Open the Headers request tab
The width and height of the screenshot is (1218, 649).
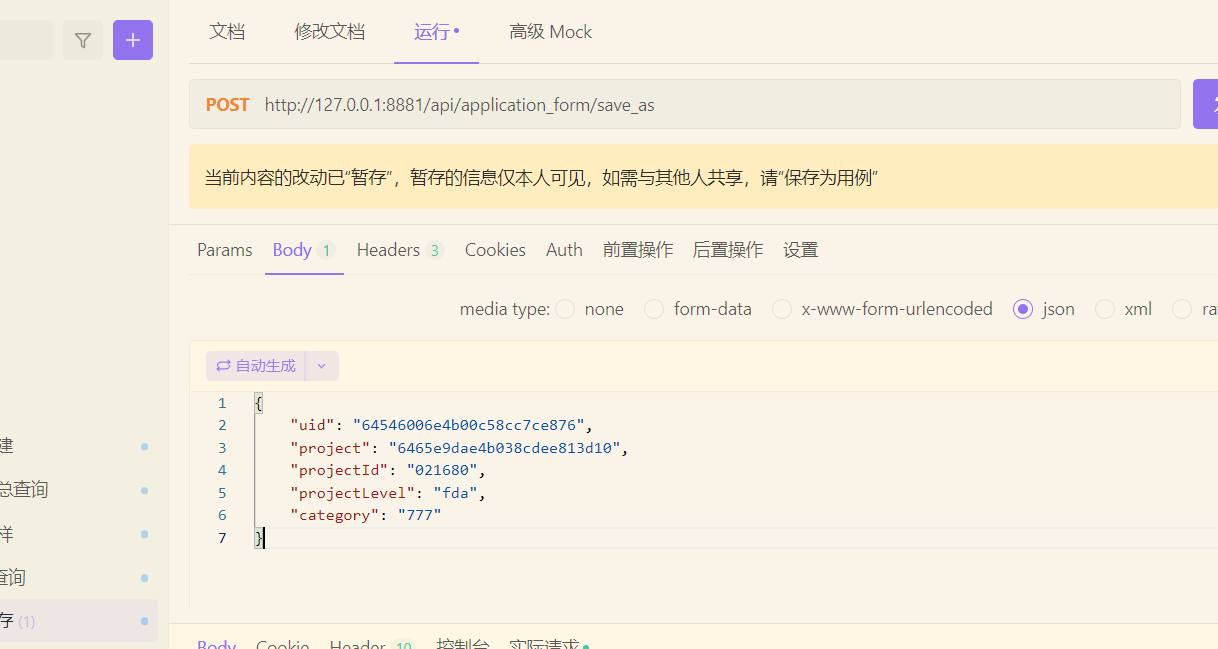388,250
